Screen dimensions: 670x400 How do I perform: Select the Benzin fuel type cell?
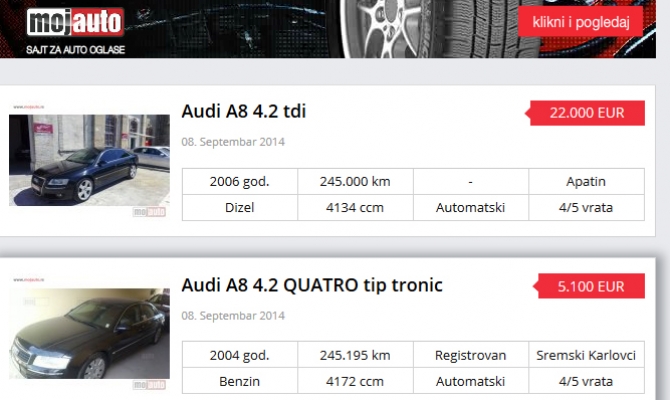pyautogui.click(x=239, y=381)
